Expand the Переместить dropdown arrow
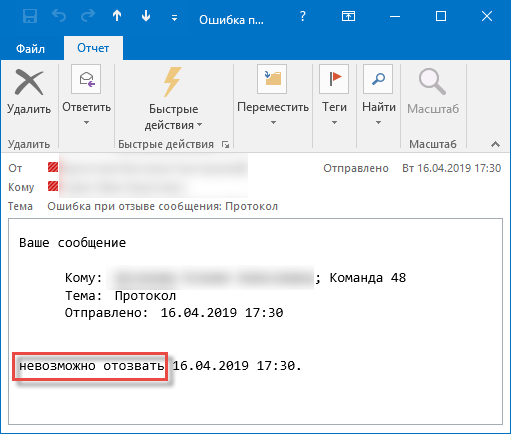Screen dimensions: 511x434 point(273,123)
